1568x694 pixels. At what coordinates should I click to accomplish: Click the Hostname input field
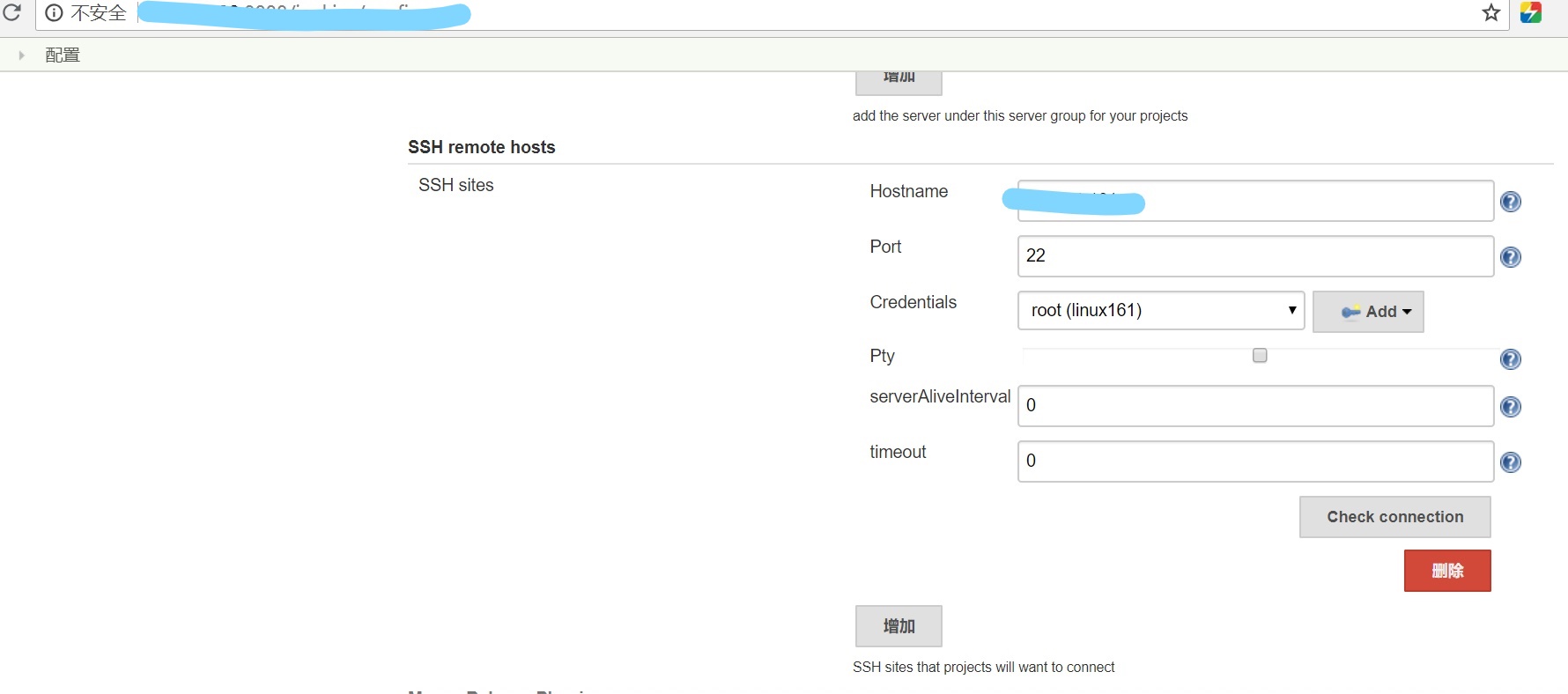1255,201
